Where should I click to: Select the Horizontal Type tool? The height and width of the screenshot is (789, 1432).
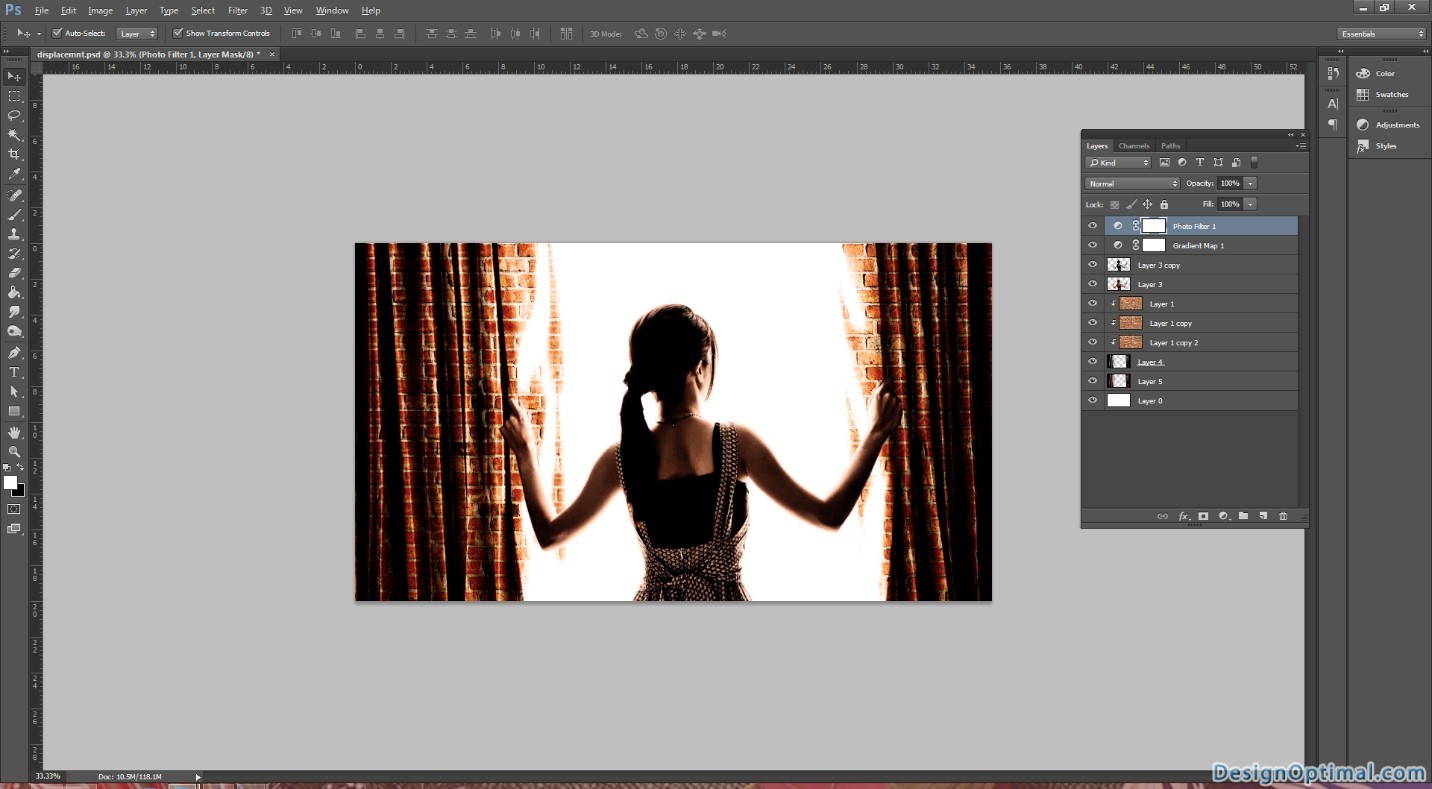click(x=14, y=372)
